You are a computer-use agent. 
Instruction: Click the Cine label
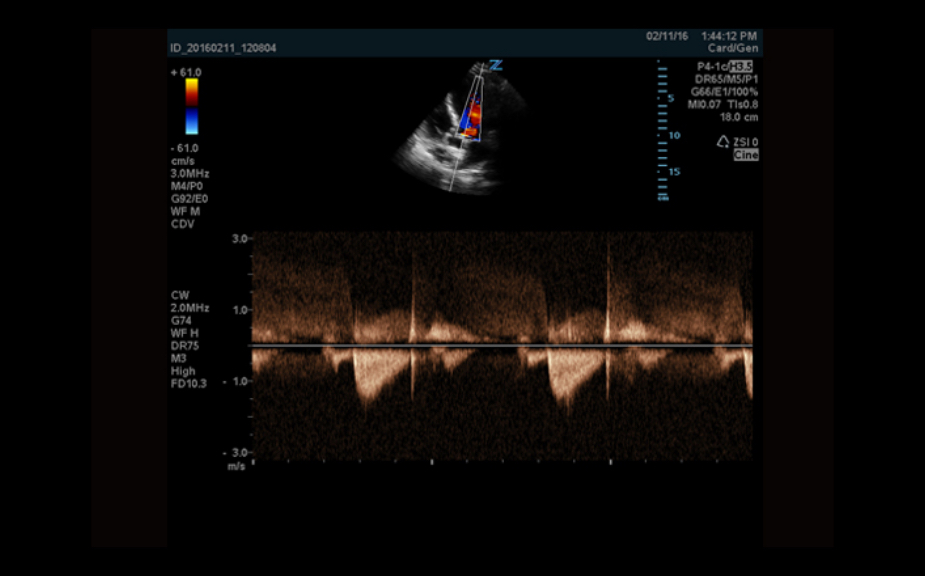pos(746,155)
